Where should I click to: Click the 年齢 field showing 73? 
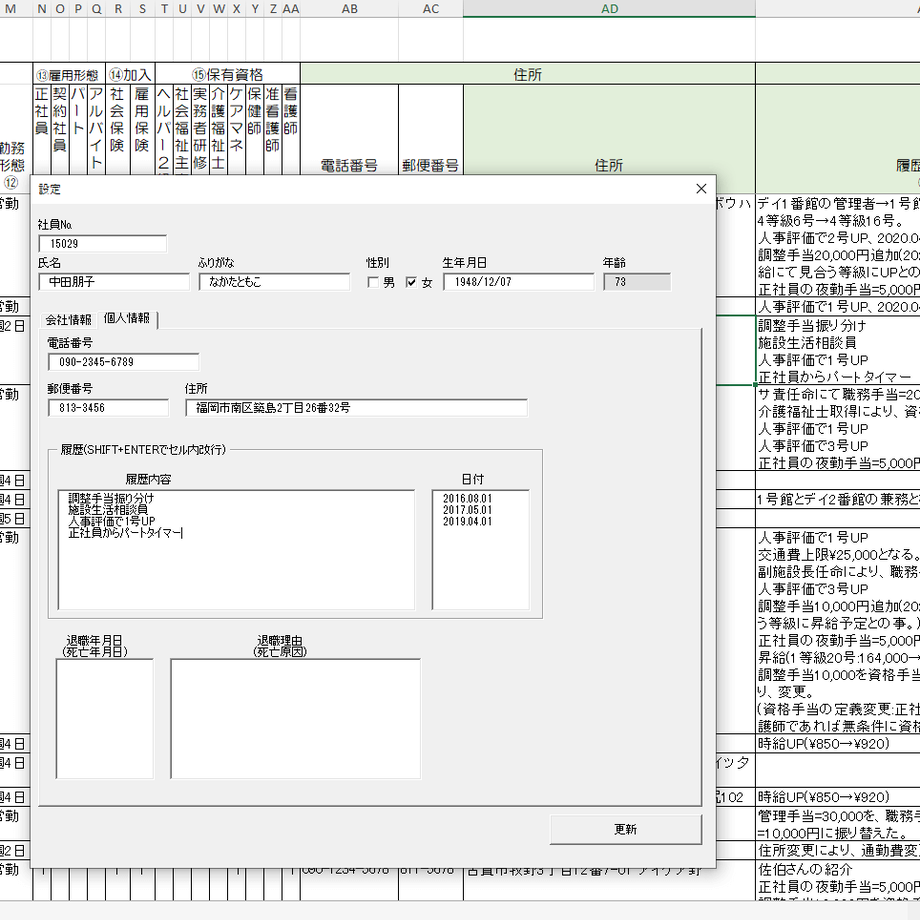click(x=637, y=282)
